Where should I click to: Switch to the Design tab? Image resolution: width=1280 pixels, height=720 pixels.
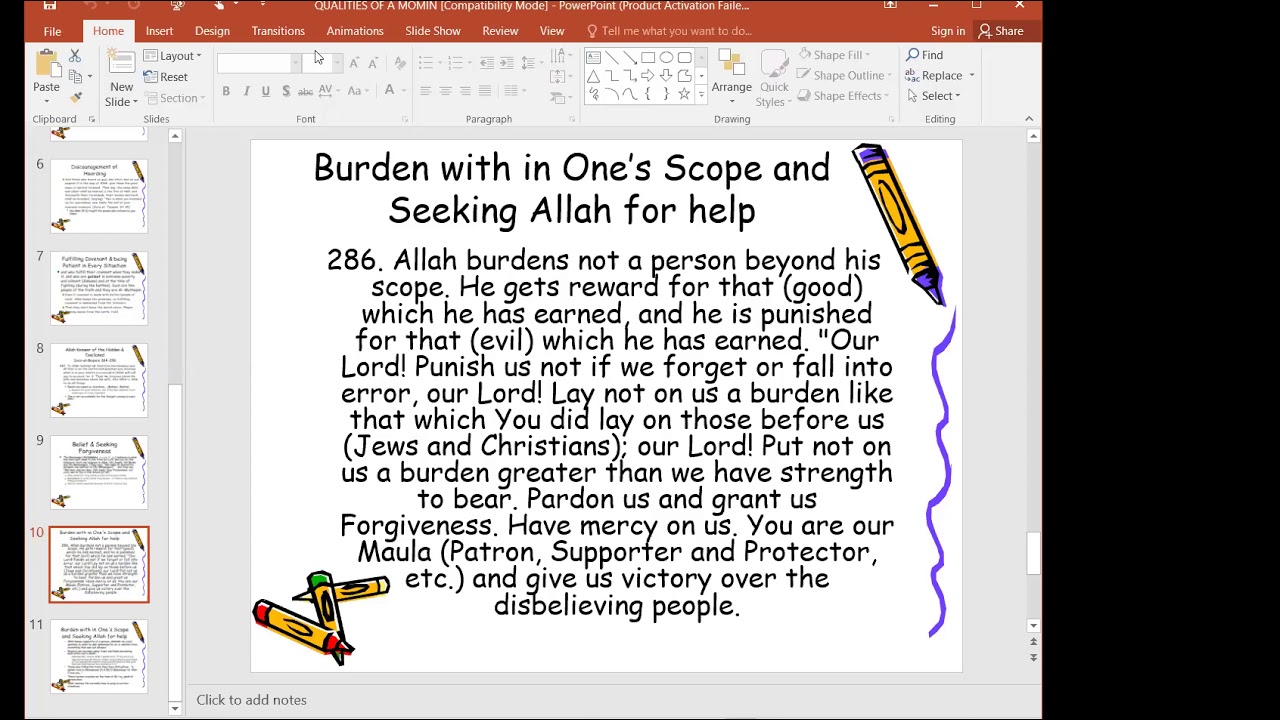(x=212, y=31)
